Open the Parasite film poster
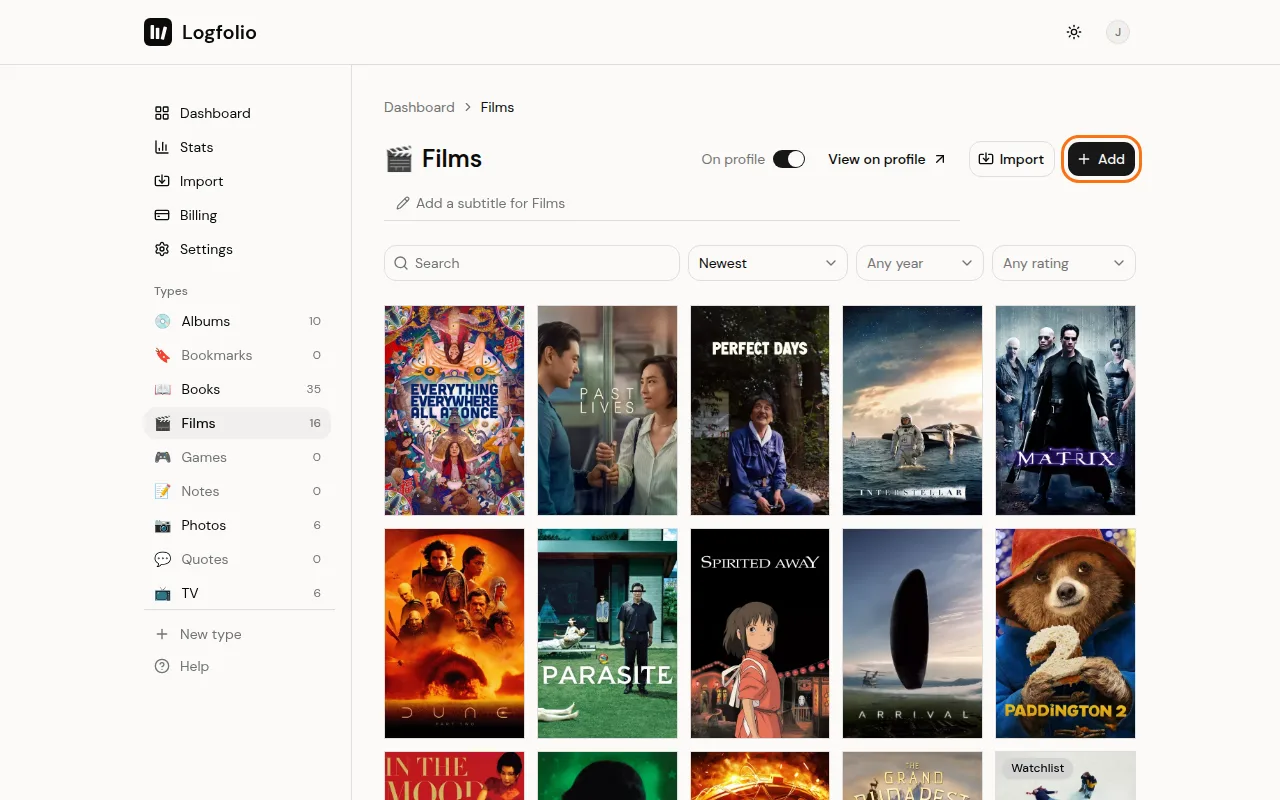This screenshot has width=1280, height=800. (607, 633)
